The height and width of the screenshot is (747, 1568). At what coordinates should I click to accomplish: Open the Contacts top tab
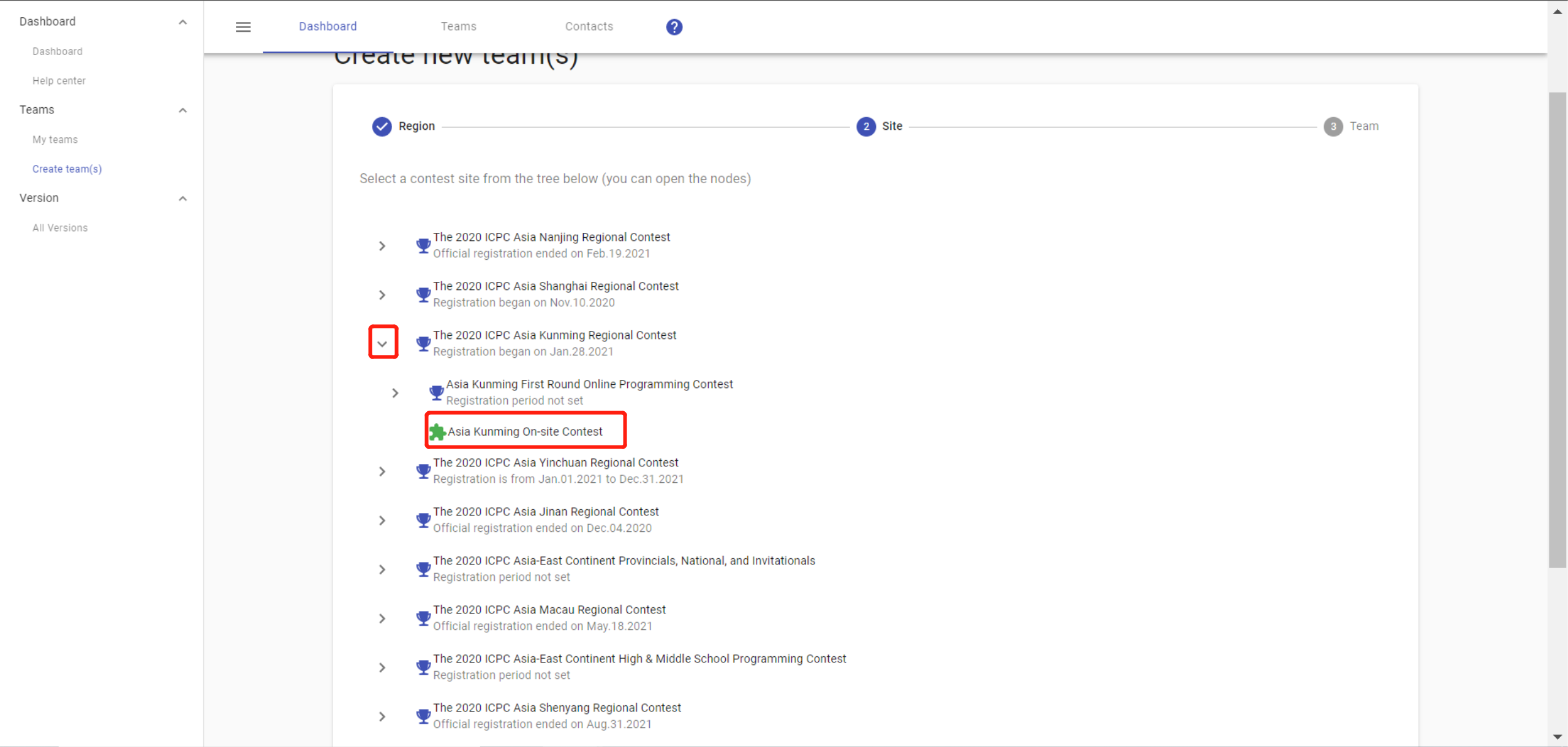click(589, 26)
